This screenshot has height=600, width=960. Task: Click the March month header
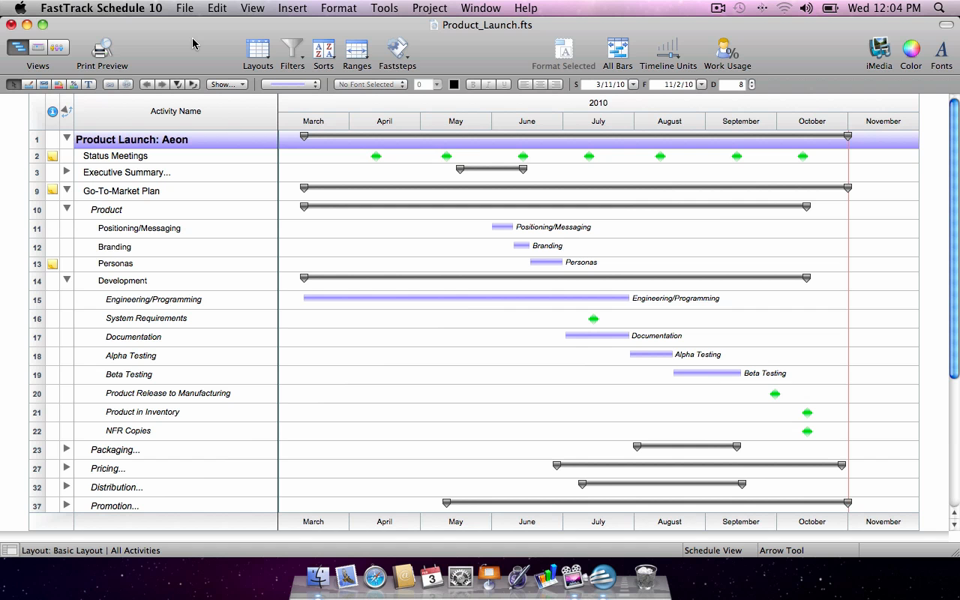pyautogui.click(x=313, y=121)
